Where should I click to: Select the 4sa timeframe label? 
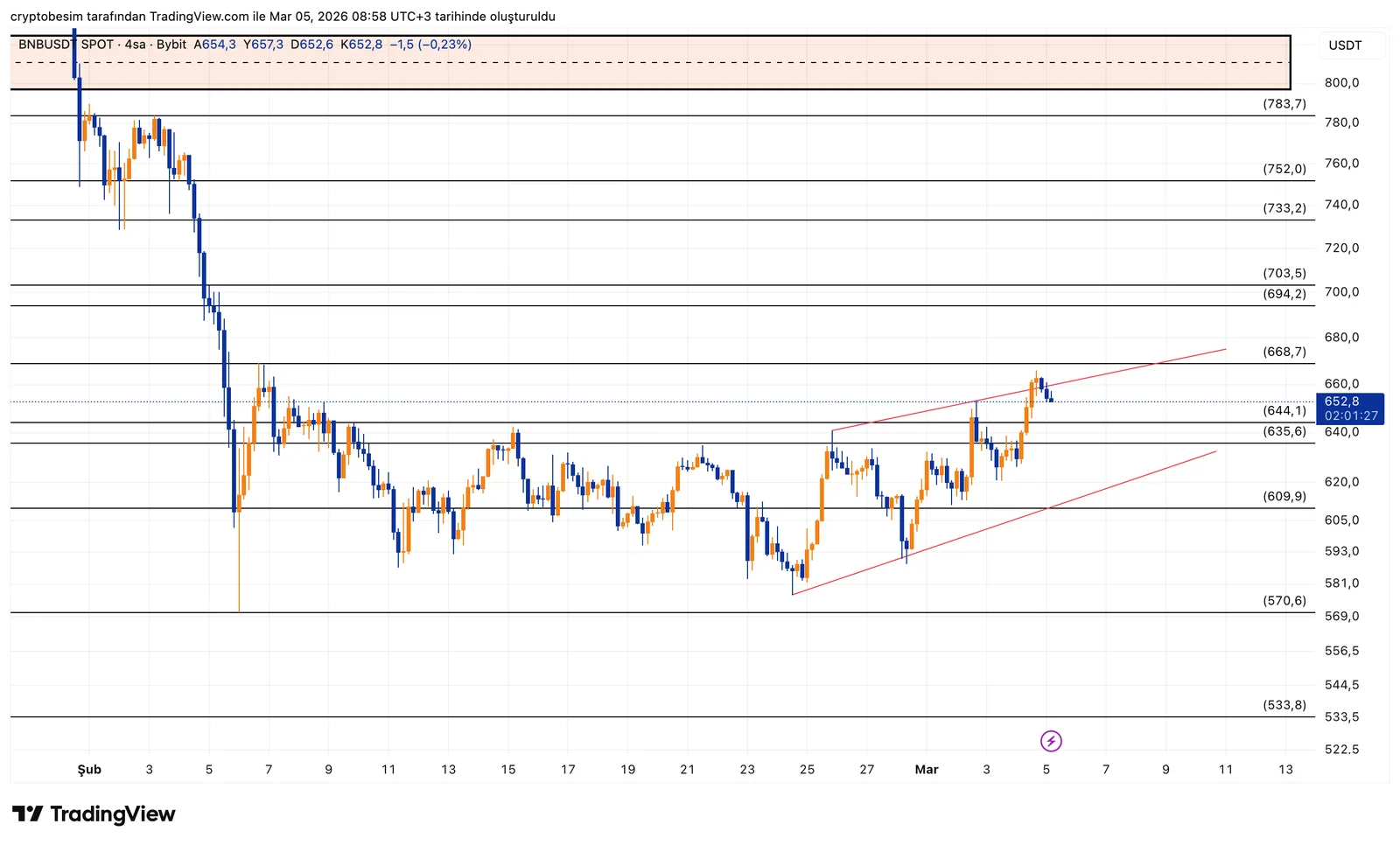(135, 45)
